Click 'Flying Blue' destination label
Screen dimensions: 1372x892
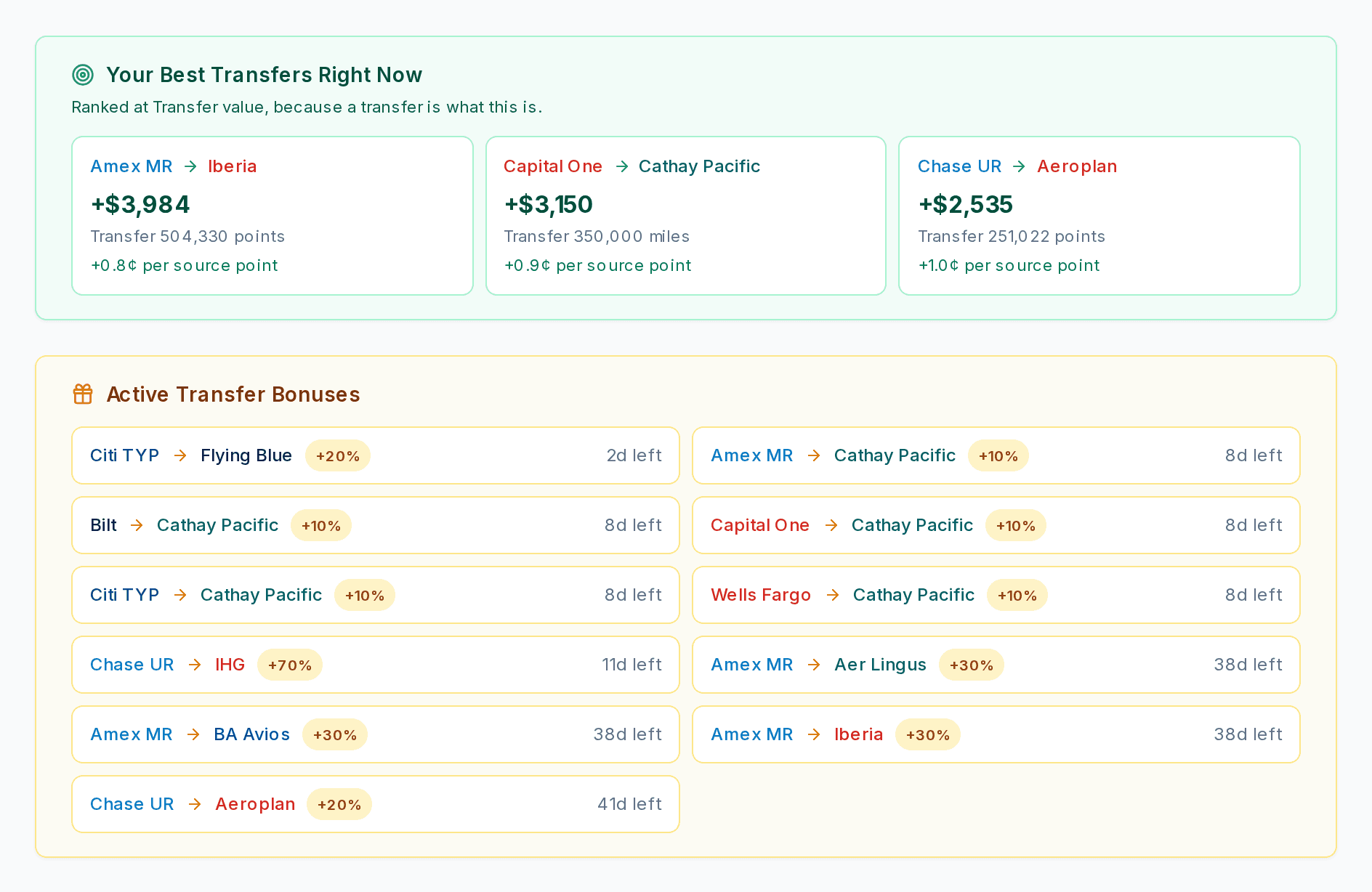coord(246,455)
